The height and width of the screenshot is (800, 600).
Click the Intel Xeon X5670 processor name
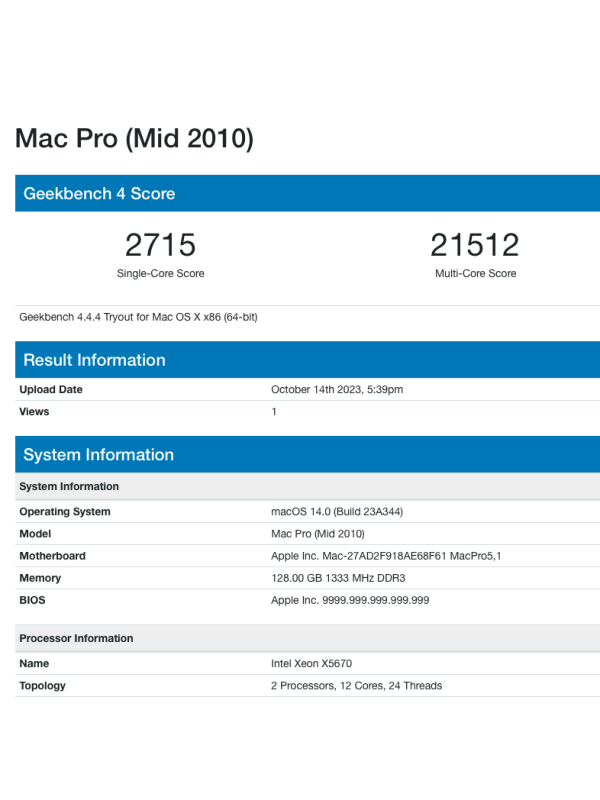tap(312, 664)
